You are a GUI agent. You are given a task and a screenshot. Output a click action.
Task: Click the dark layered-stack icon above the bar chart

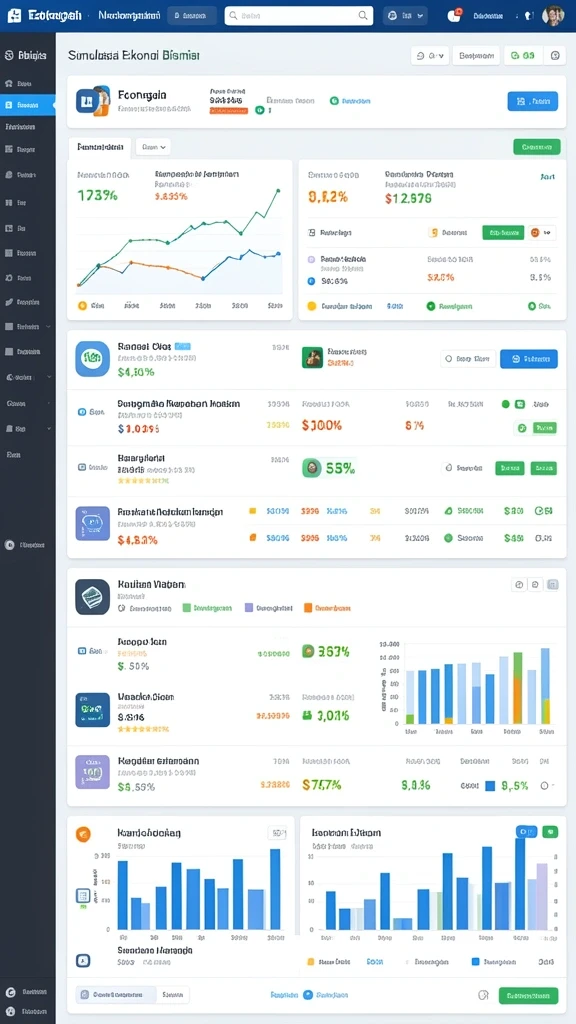(x=92, y=597)
